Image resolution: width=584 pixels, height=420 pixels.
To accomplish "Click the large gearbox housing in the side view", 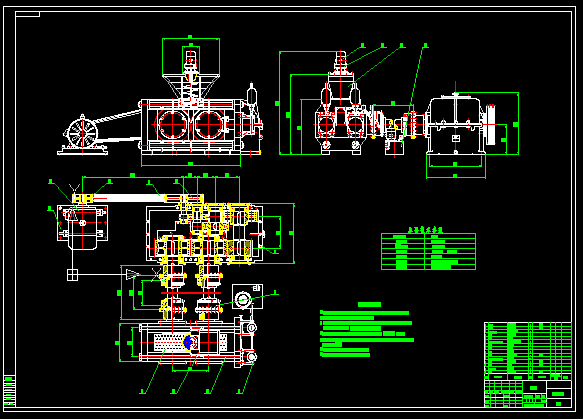I will pyautogui.click(x=456, y=125).
